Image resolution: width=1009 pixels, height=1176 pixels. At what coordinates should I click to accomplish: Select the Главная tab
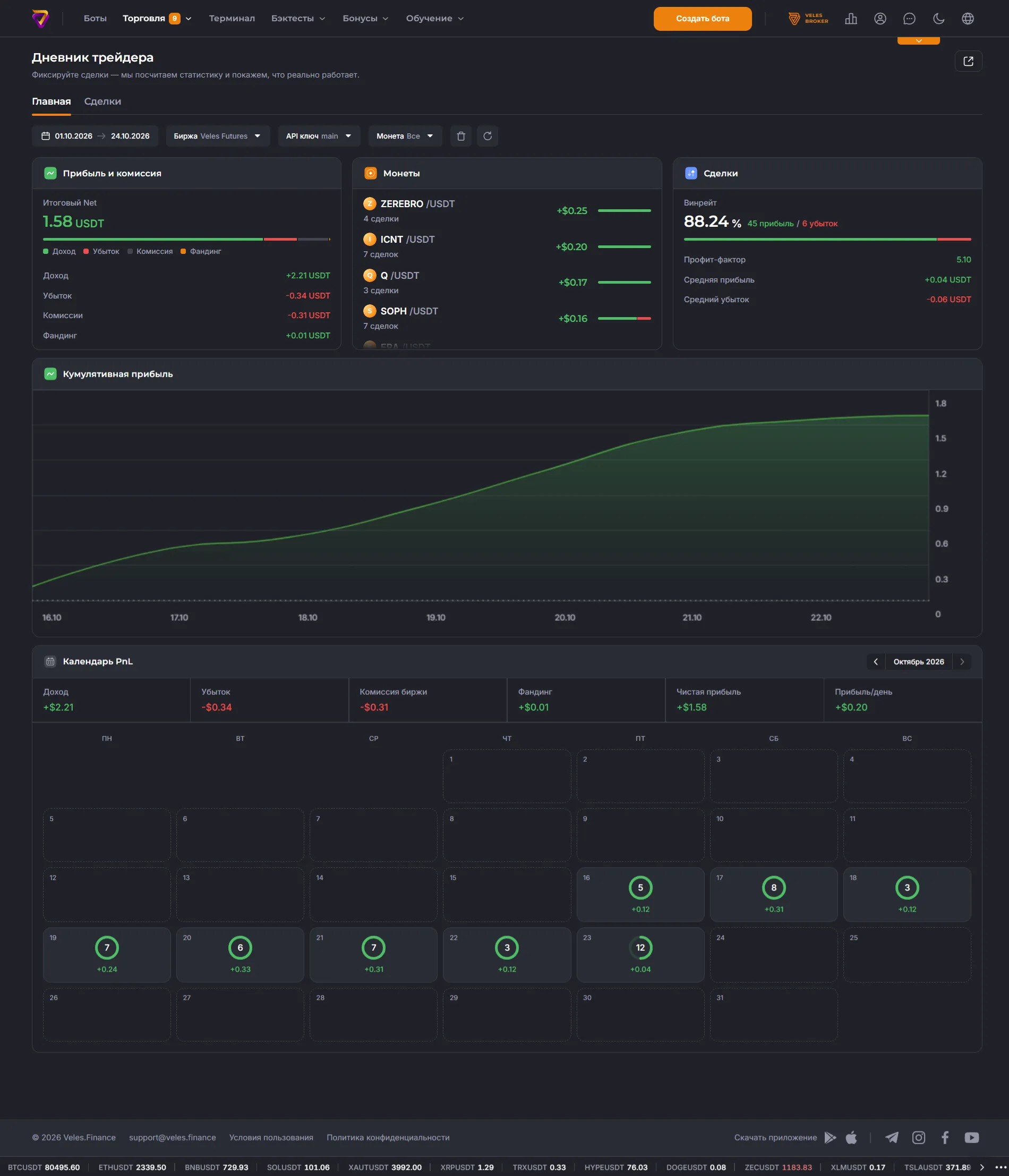click(x=51, y=101)
